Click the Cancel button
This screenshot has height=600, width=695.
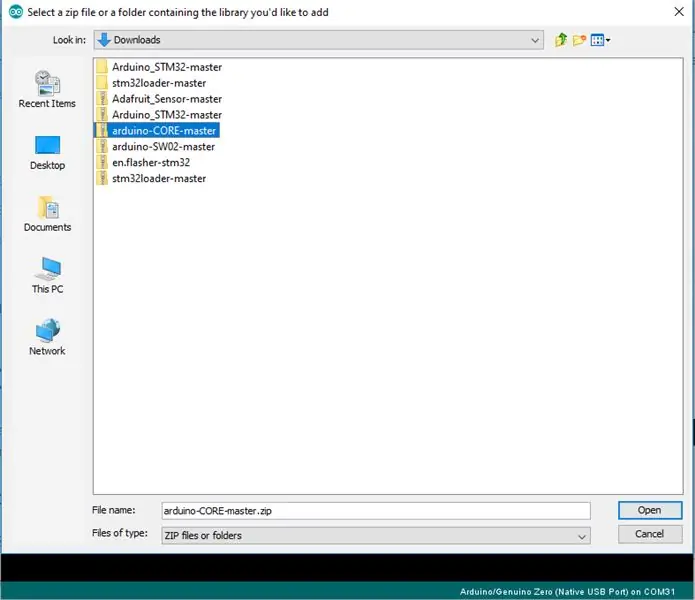point(650,534)
